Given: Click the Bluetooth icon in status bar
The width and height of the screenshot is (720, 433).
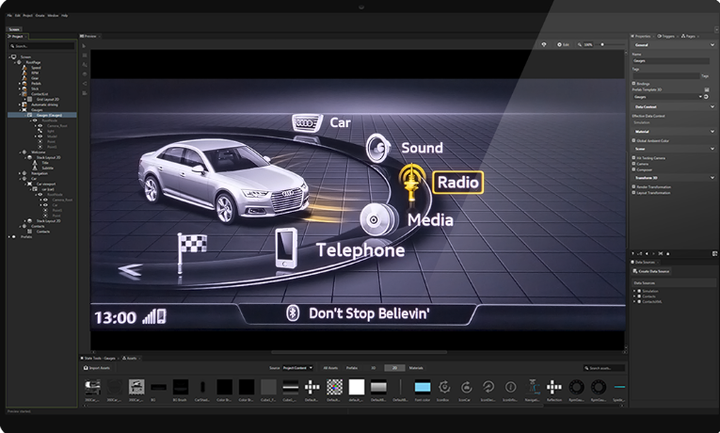Looking at the screenshot, I should click(293, 314).
